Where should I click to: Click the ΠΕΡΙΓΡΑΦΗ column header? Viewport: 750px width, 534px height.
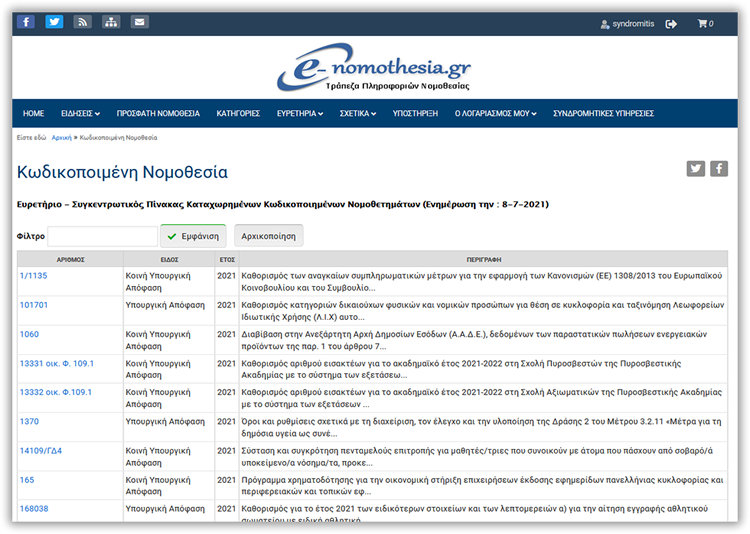pyautogui.click(x=484, y=259)
